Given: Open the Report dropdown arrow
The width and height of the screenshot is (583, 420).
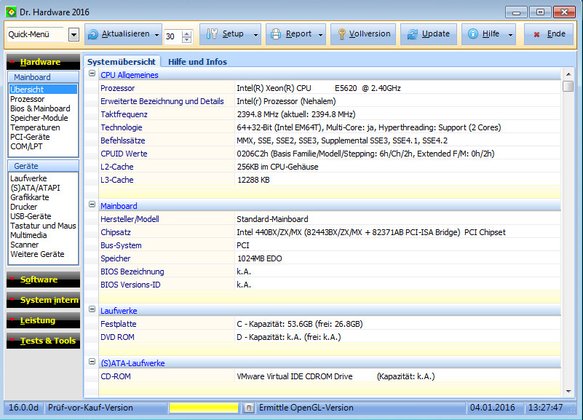Looking at the screenshot, I should pos(321,35).
